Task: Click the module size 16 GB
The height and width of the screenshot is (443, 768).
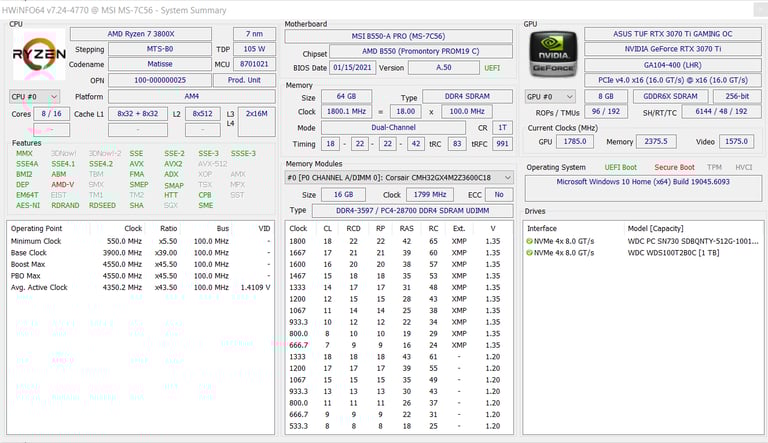Action: 343,195
